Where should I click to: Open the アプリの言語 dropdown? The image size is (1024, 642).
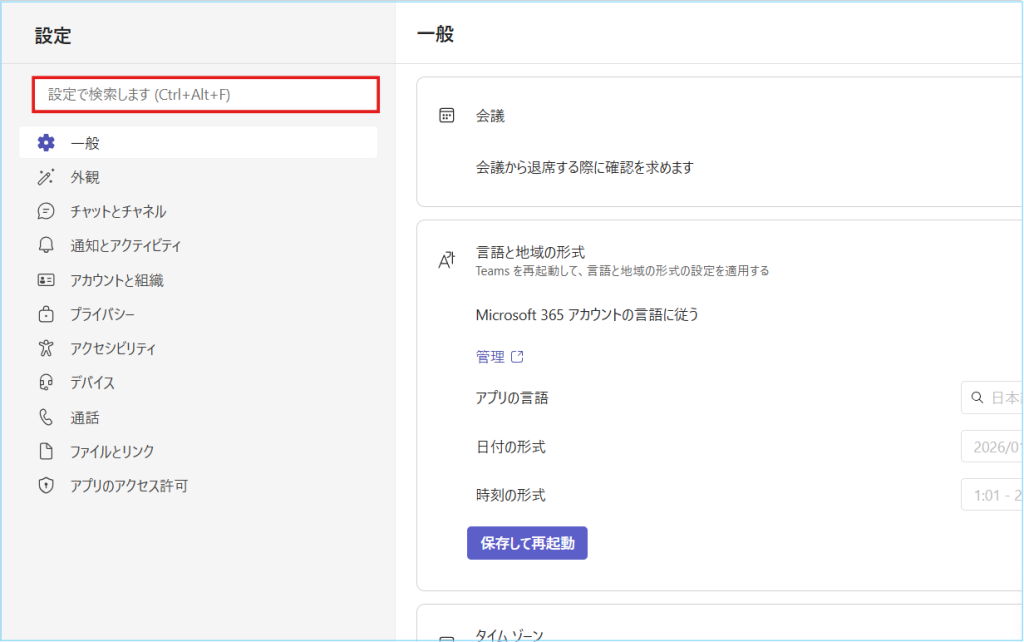(x=991, y=398)
